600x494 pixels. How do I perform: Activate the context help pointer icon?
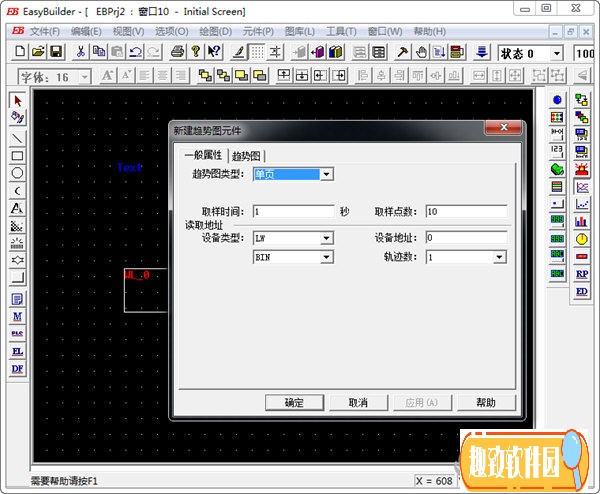click(x=214, y=52)
